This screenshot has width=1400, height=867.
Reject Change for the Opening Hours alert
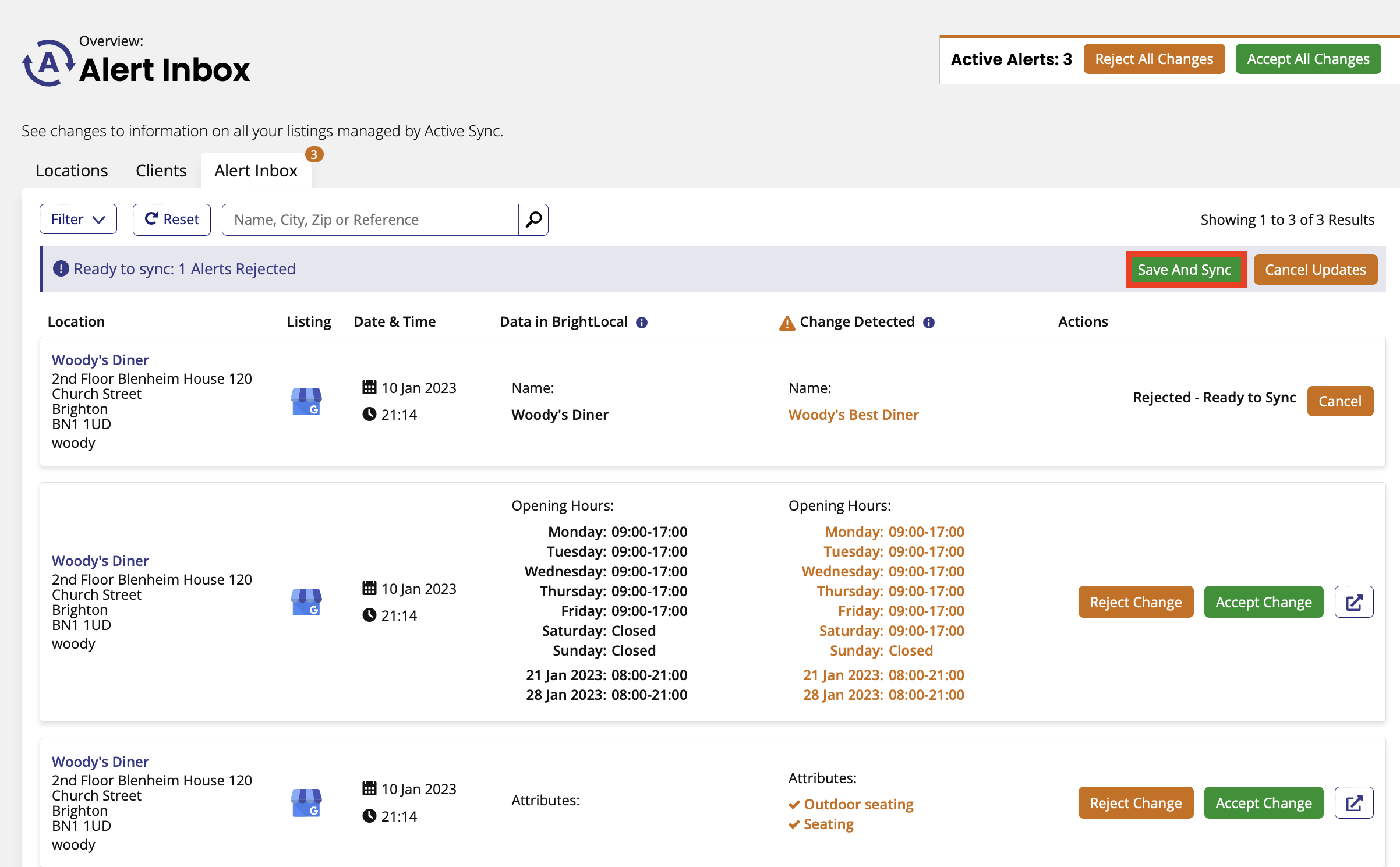(1136, 602)
